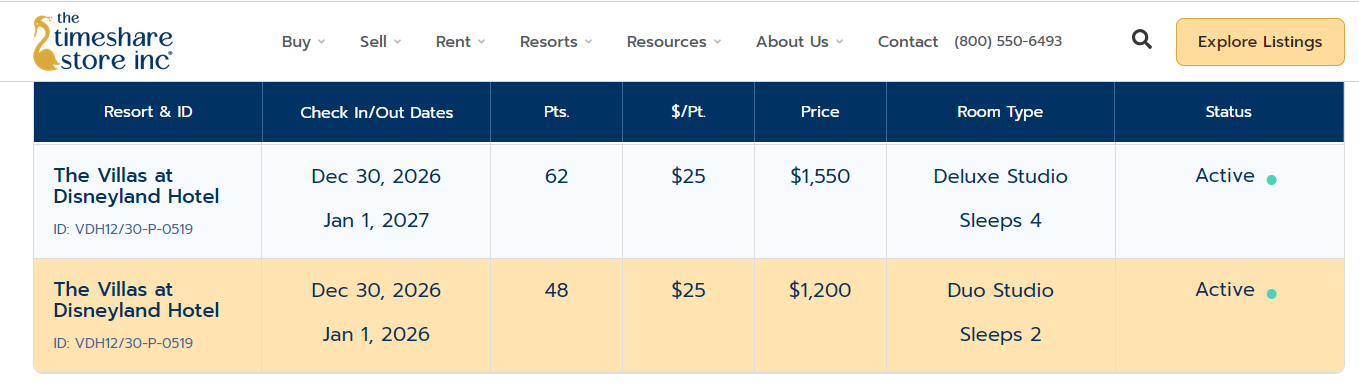Click The Timeshare Store logo
This screenshot has height=391, width=1359.
coord(103,42)
